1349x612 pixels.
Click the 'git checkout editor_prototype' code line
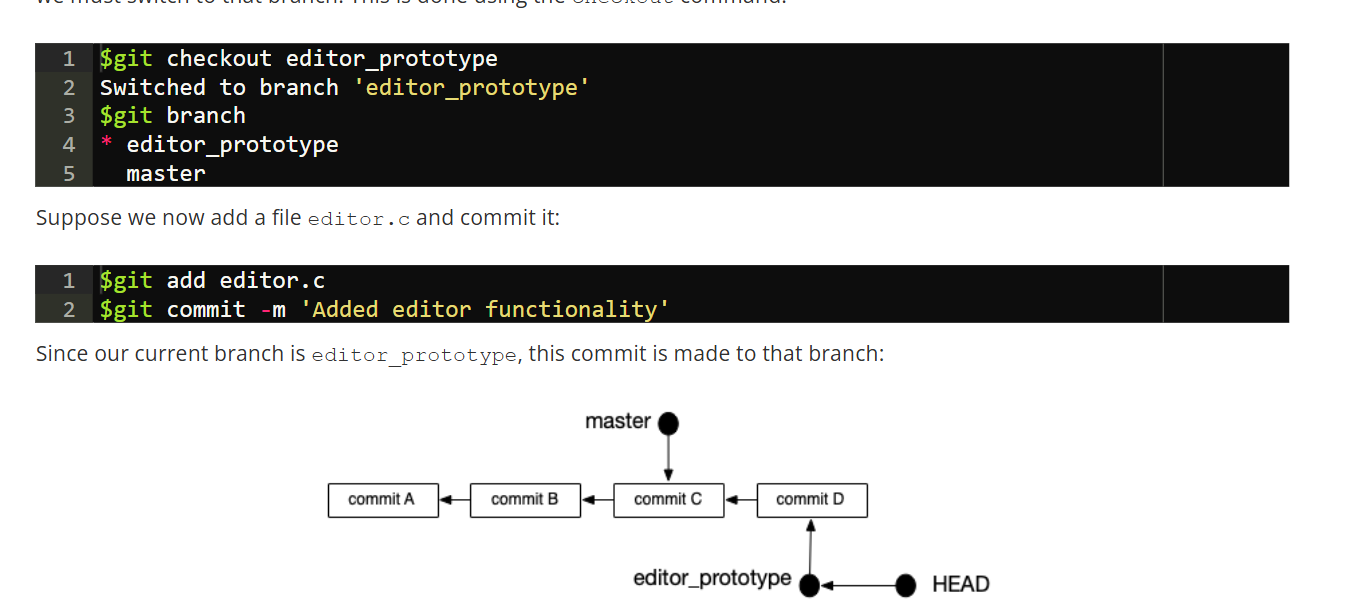click(x=298, y=59)
